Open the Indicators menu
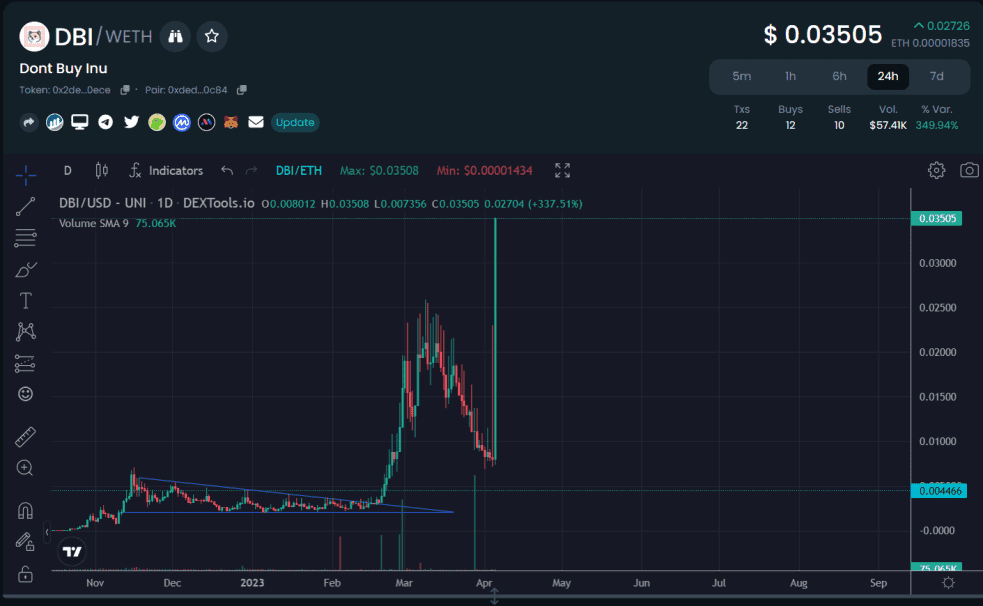The width and height of the screenshot is (983, 606). tap(166, 170)
